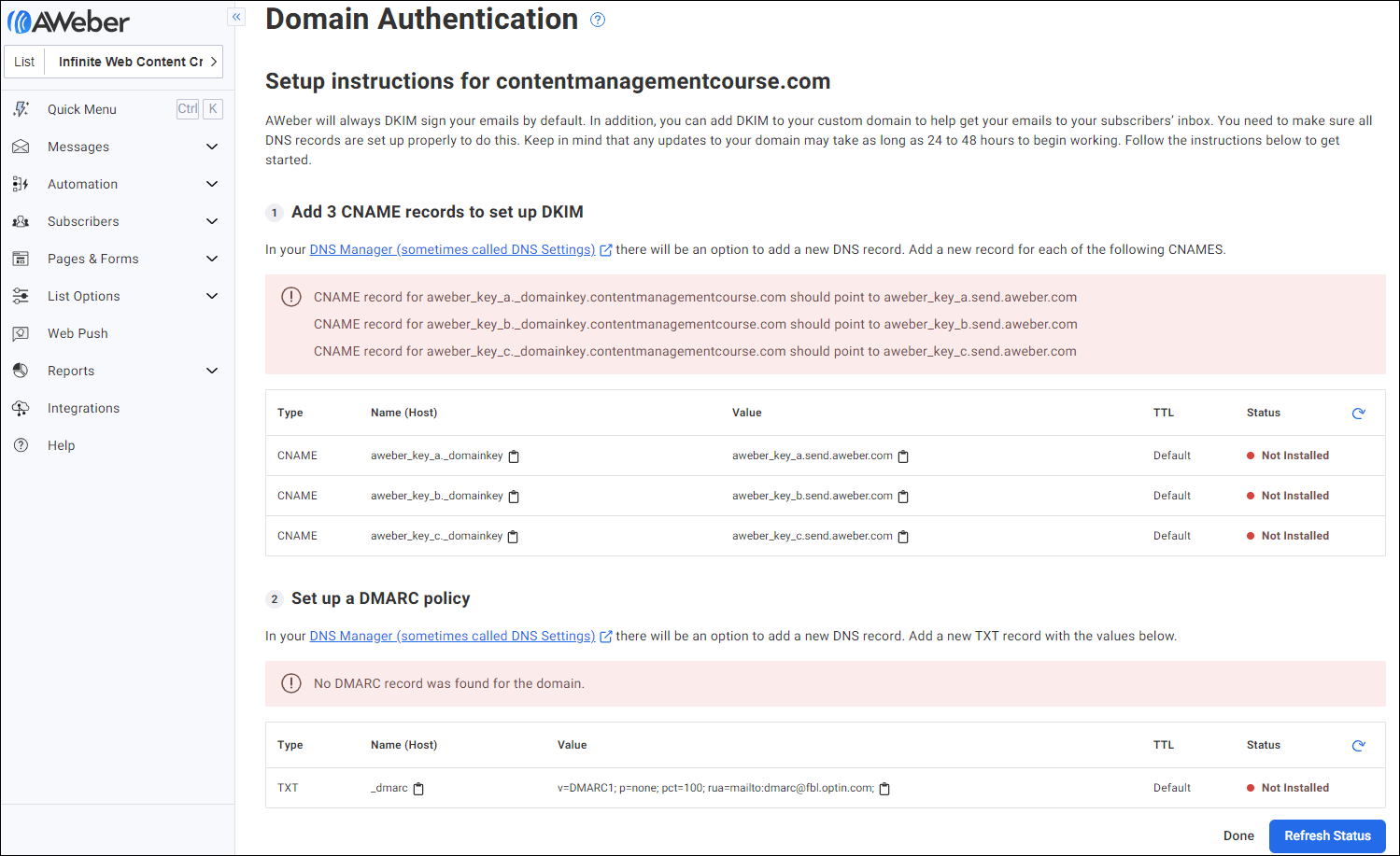Open Quick Menu in sidebar
Viewport: 1400px width, 856px height.
point(82,109)
